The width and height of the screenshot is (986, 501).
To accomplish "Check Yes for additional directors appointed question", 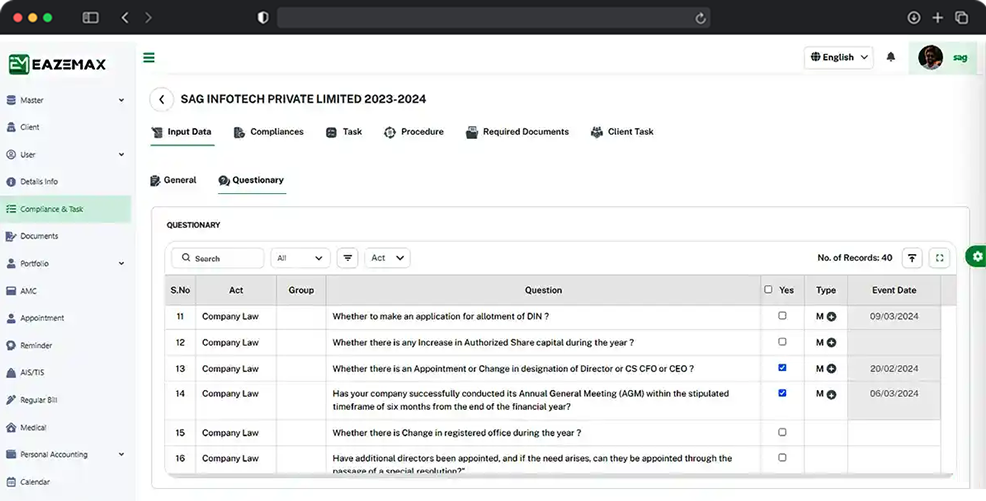I will coord(782,458).
